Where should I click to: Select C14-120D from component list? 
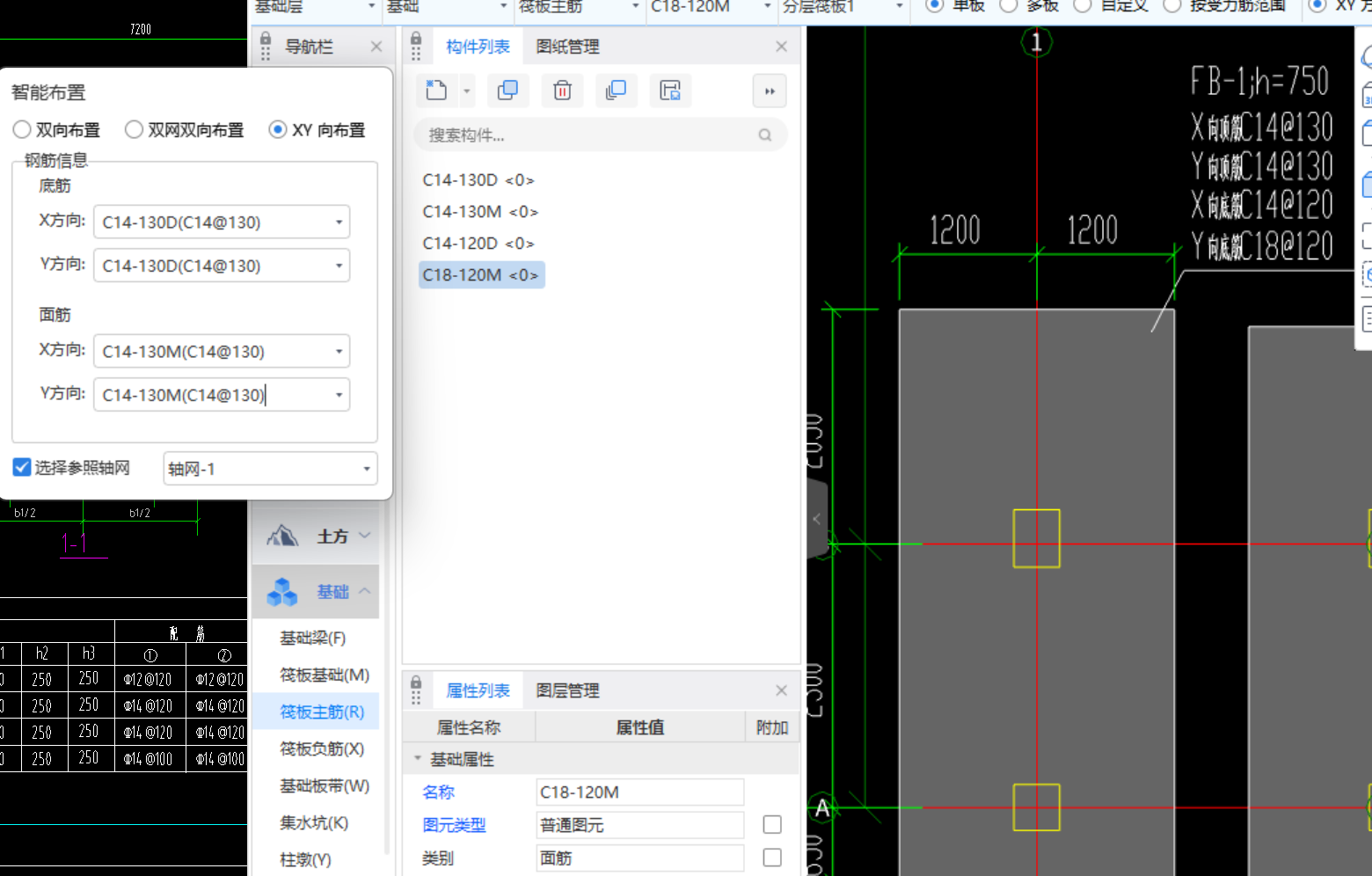[x=478, y=243]
